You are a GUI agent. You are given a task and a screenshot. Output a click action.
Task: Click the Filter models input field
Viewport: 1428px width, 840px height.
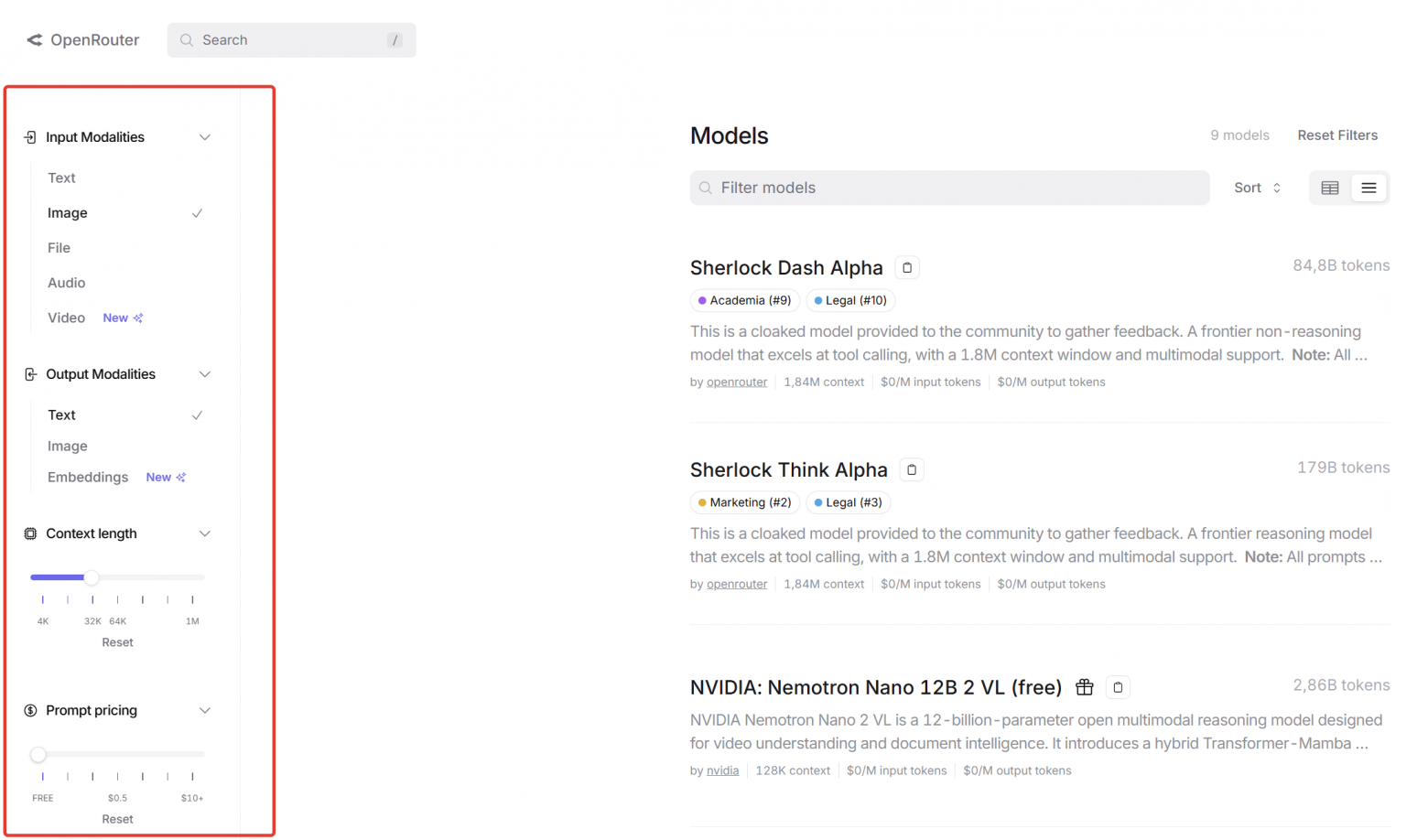949,188
